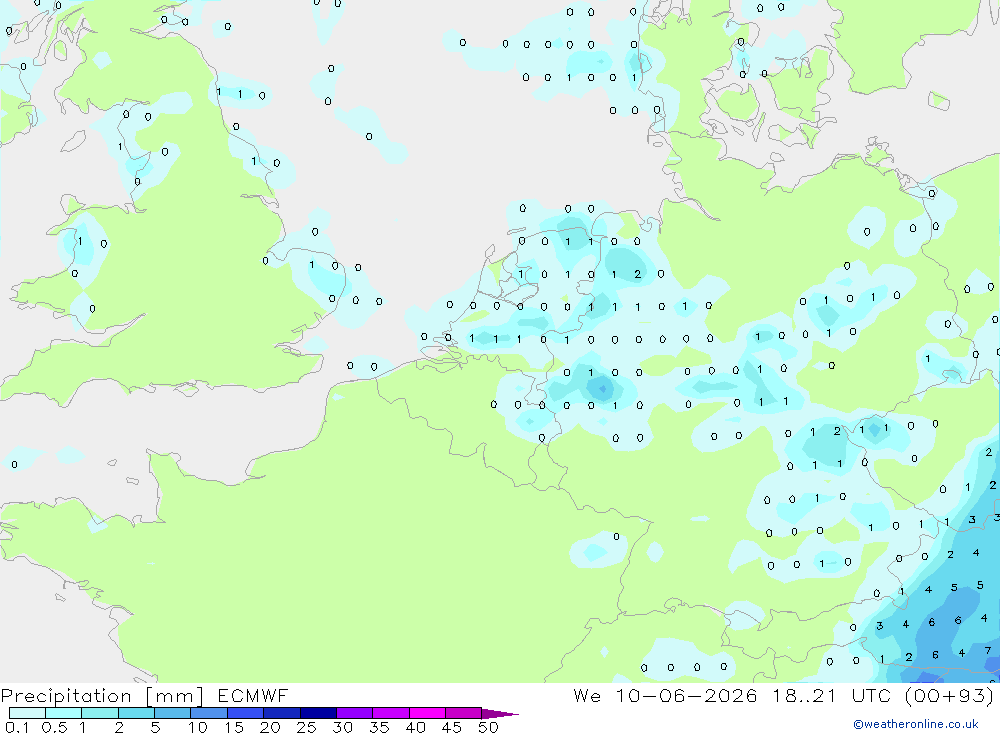1000x733 pixels.
Task: Click the dark navy 25–30 mm legend swatch
Action: pyautogui.click(x=318, y=713)
